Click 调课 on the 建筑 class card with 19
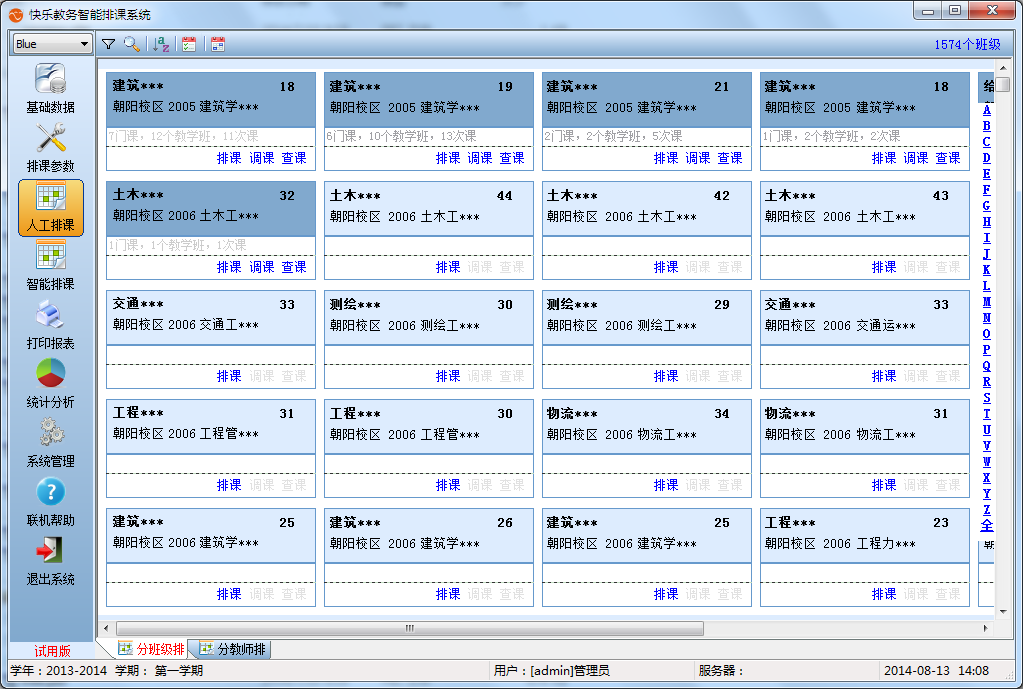1023x689 pixels. pos(480,158)
